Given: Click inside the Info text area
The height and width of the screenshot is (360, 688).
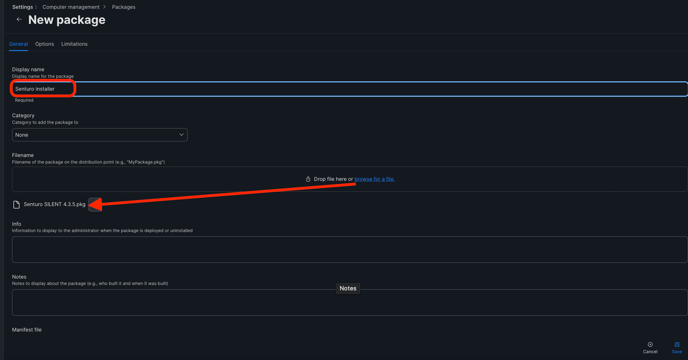Looking at the screenshot, I should pos(349,249).
